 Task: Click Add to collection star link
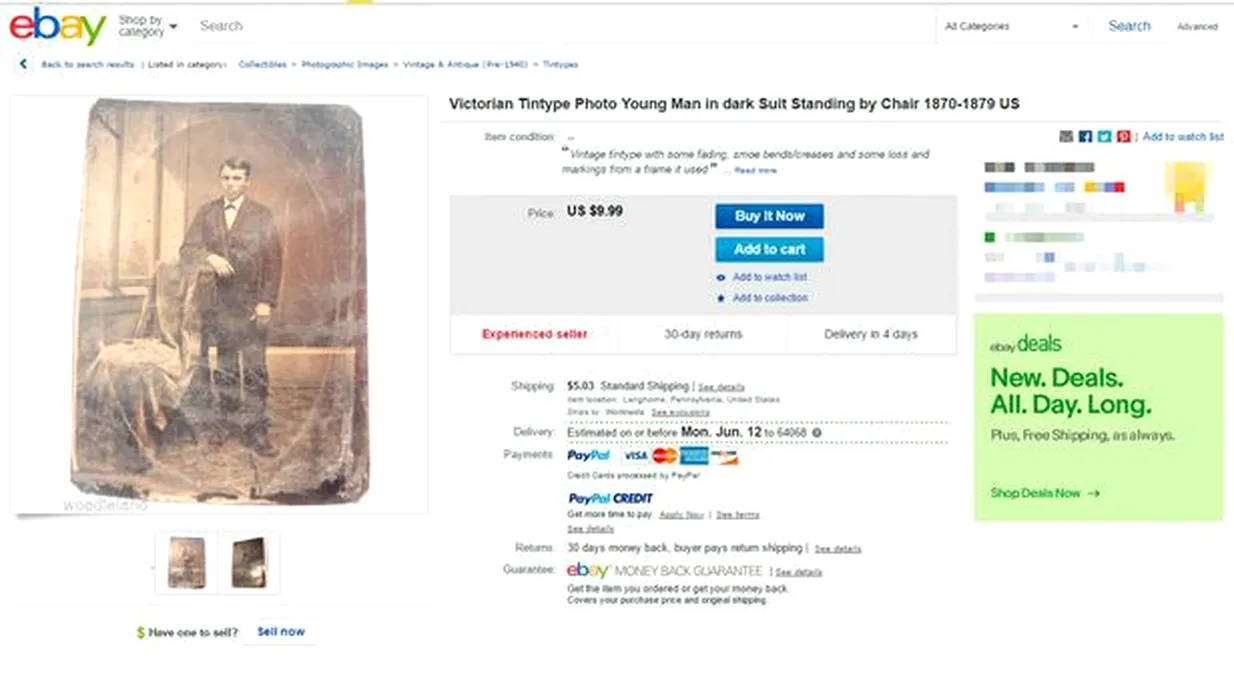[x=769, y=298]
